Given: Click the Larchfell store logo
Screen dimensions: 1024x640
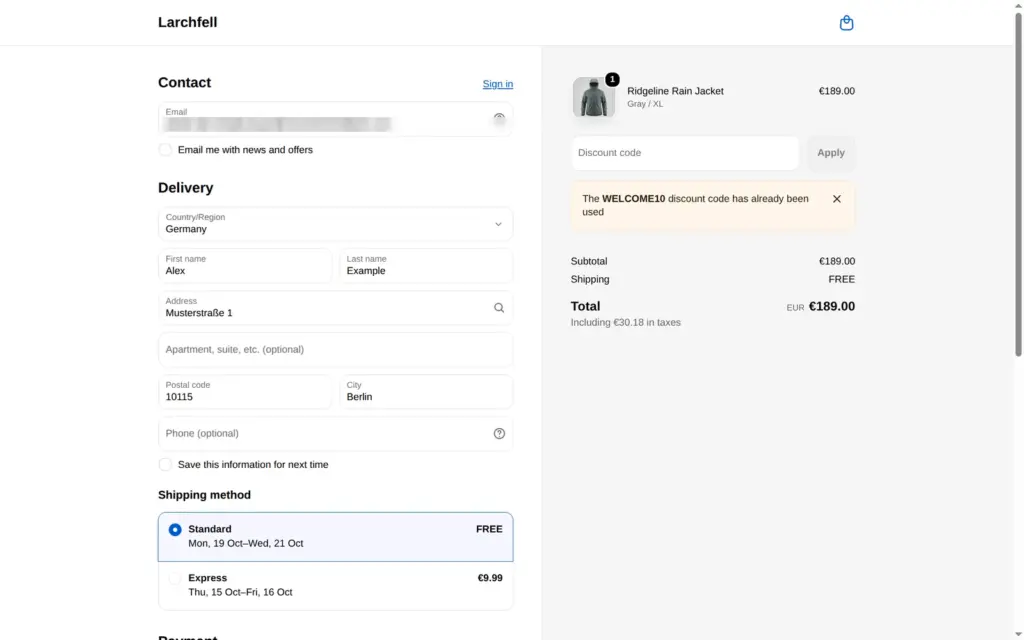Looking at the screenshot, I should pos(187,22).
